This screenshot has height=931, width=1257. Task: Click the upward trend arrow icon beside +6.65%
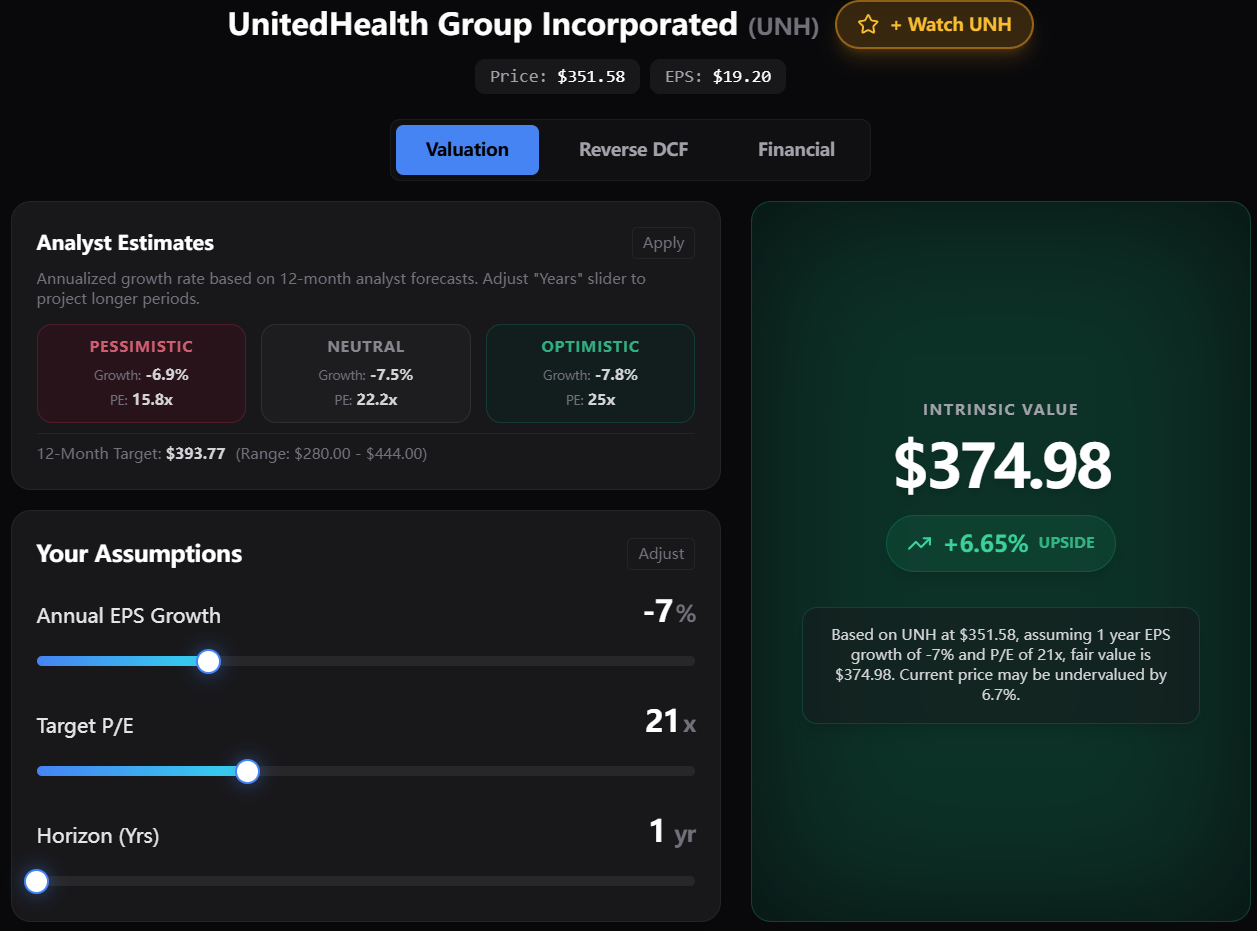[918, 544]
